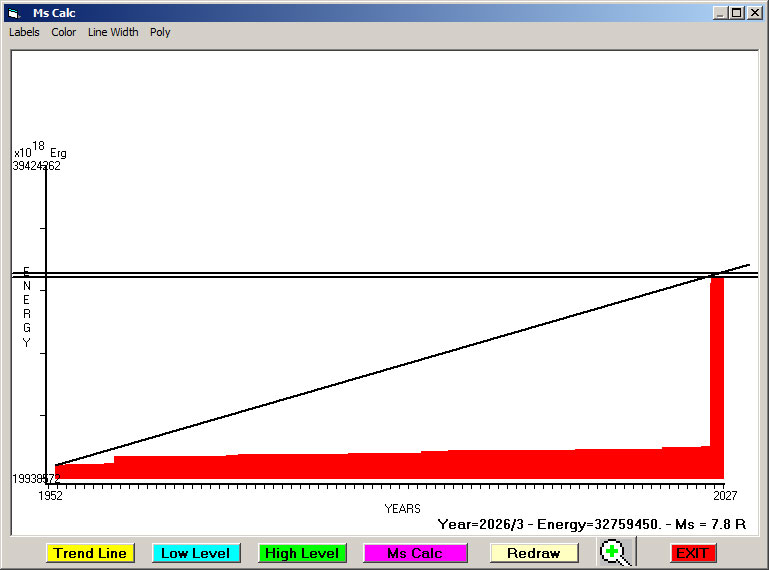Open the Line Width menu

coord(113,32)
